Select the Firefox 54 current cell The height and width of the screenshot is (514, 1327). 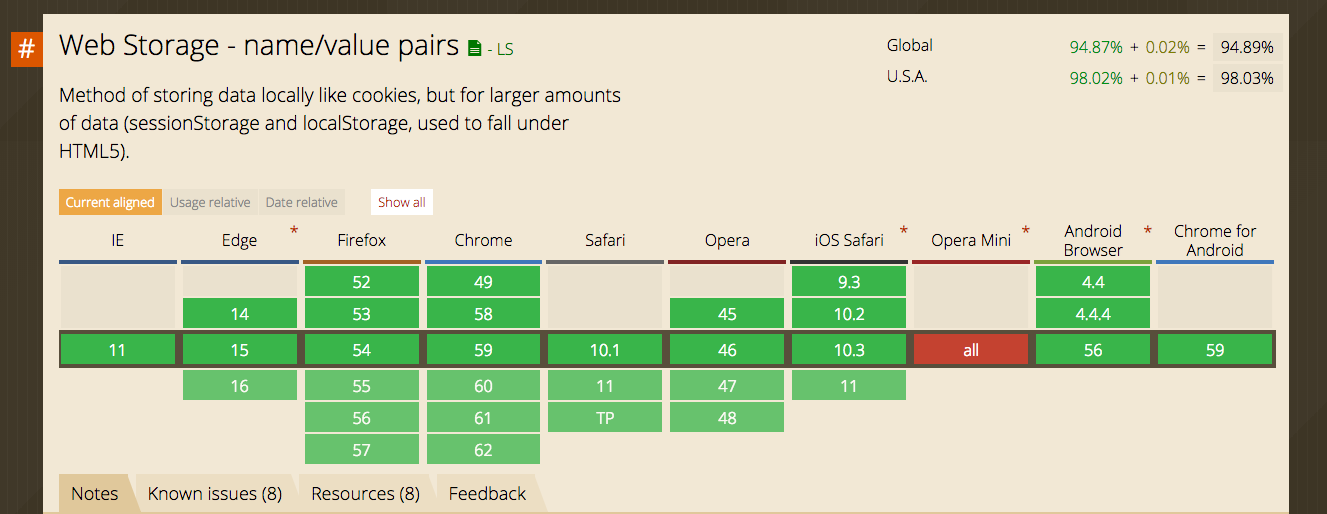click(x=362, y=350)
